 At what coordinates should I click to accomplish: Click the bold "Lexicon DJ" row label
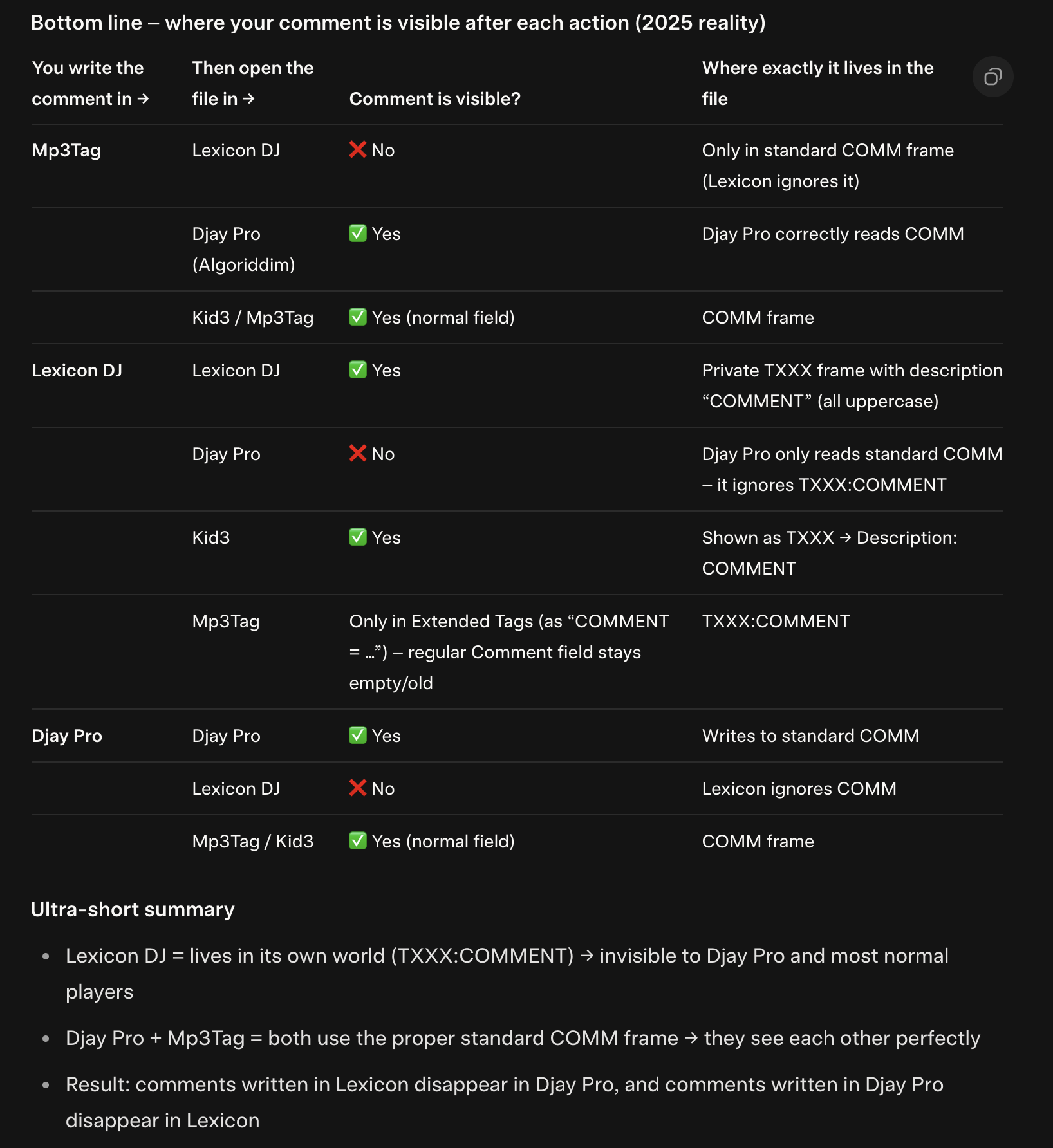coord(77,371)
